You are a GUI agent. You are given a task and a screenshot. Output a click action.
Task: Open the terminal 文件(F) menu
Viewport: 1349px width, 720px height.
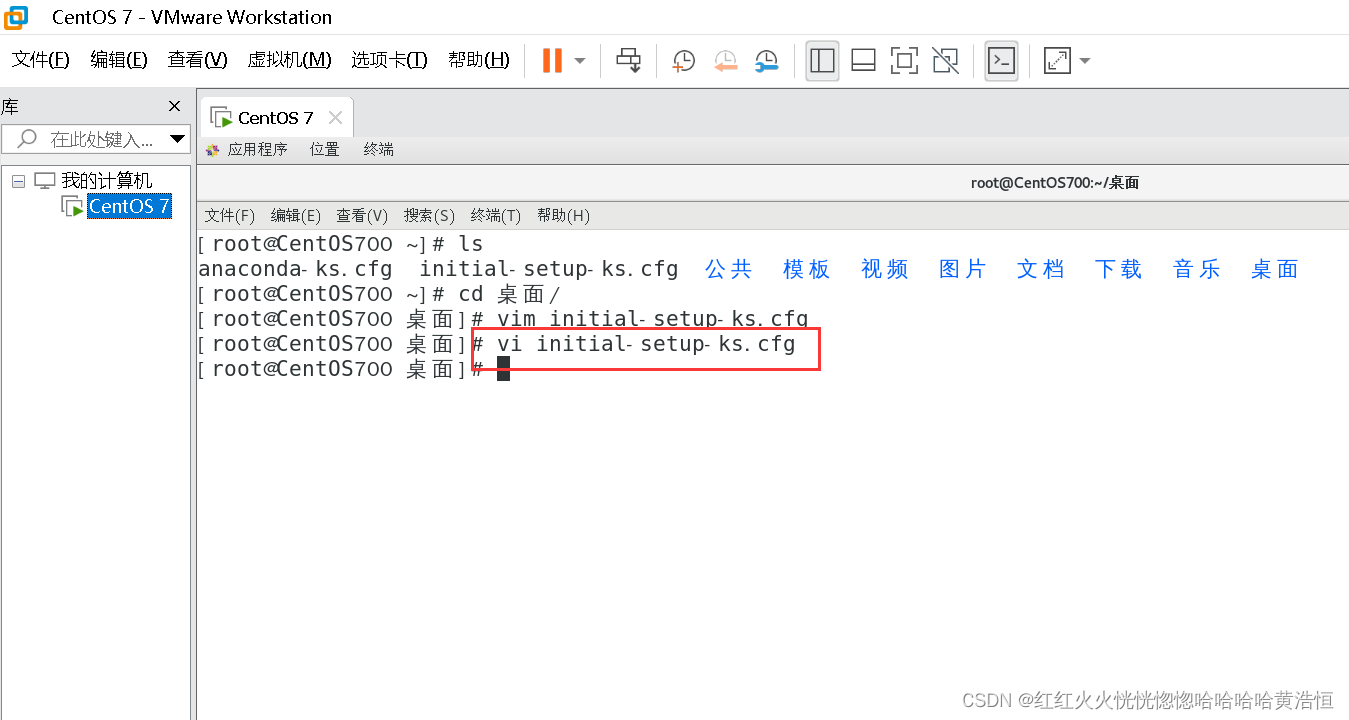[x=230, y=215]
